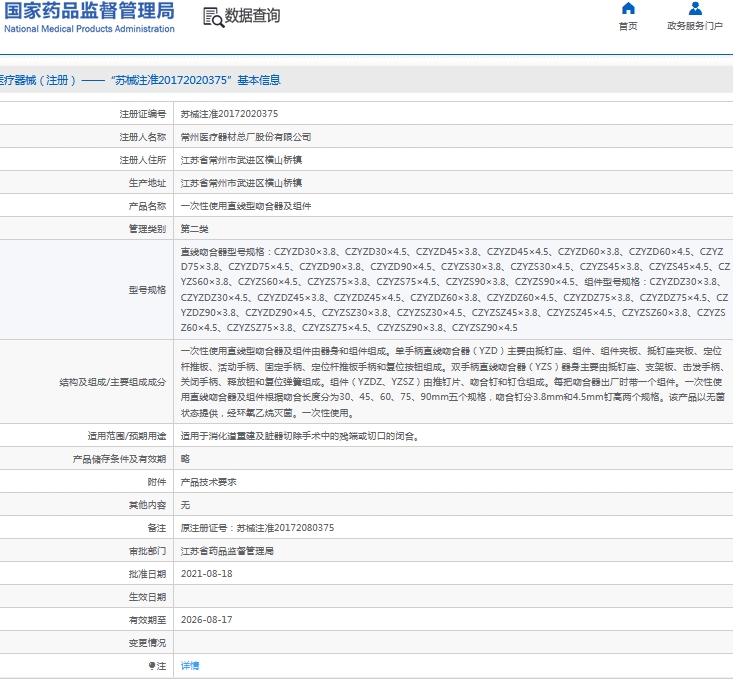This screenshot has width=733, height=680.
Task: Click the 批准日期 field label
Action: pyautogui.click(x=147, y=574)
